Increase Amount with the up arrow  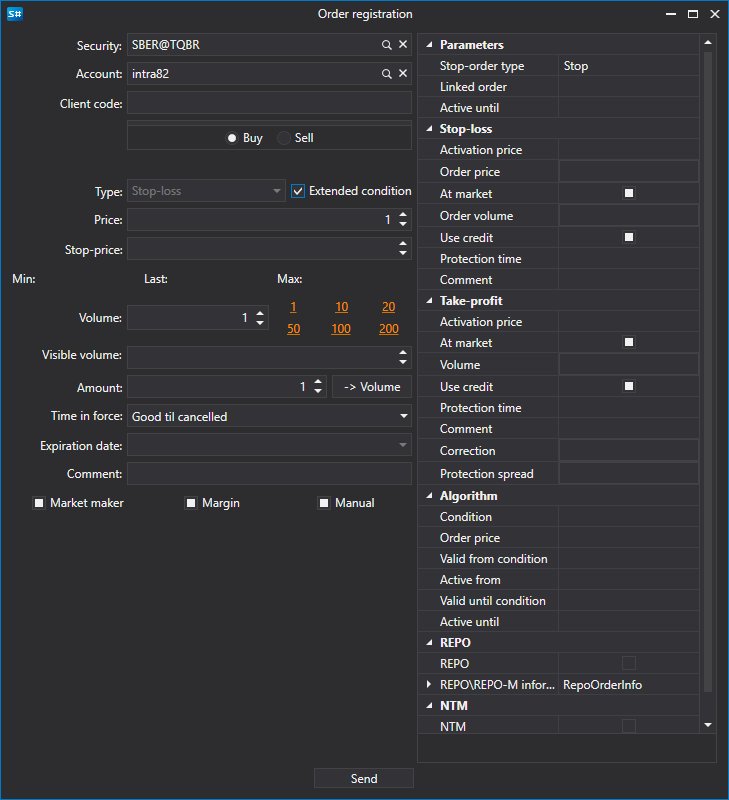click(318, 382)
